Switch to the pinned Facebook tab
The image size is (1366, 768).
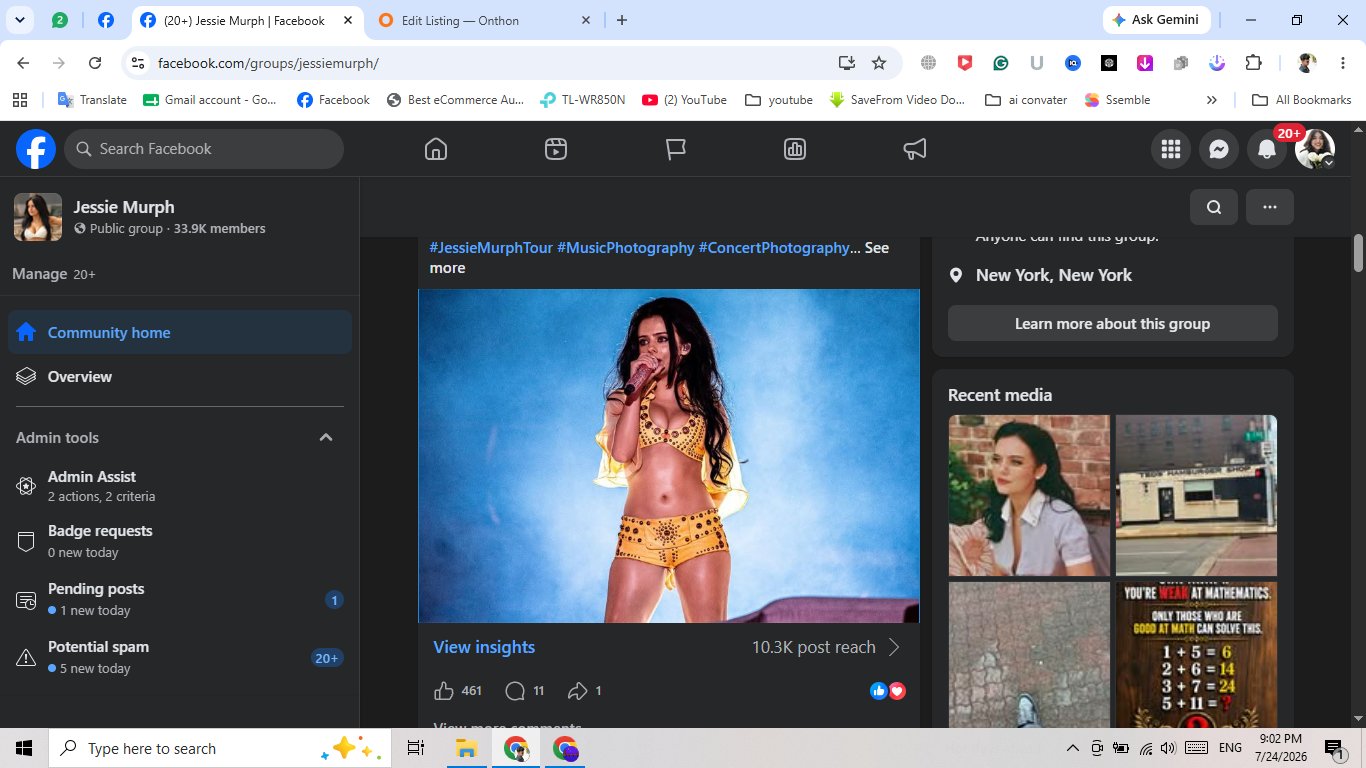[105, 20]
